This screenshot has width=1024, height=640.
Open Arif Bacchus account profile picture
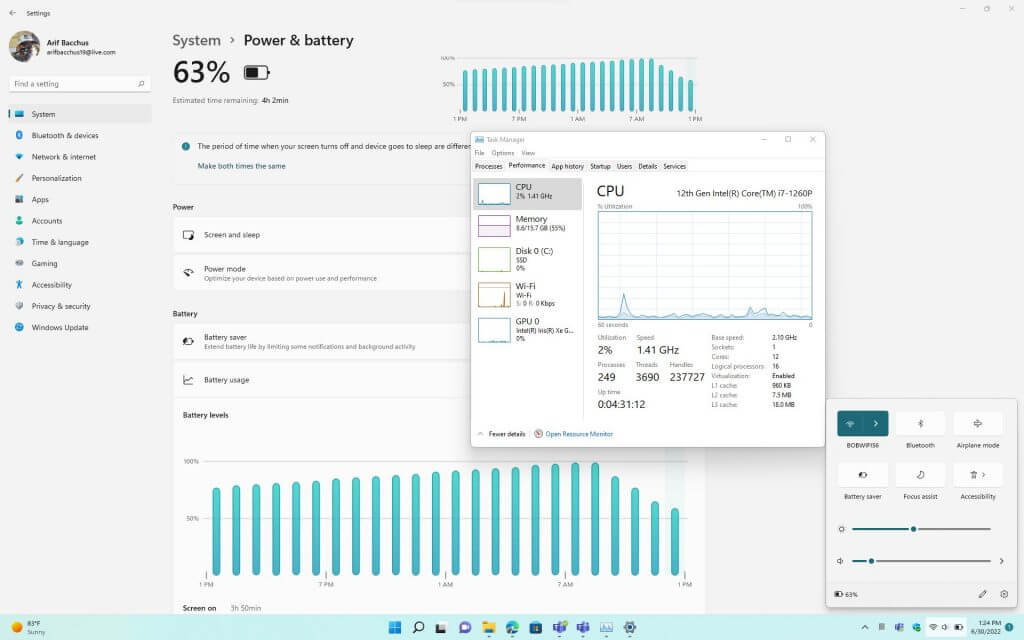tap(24, 46)
